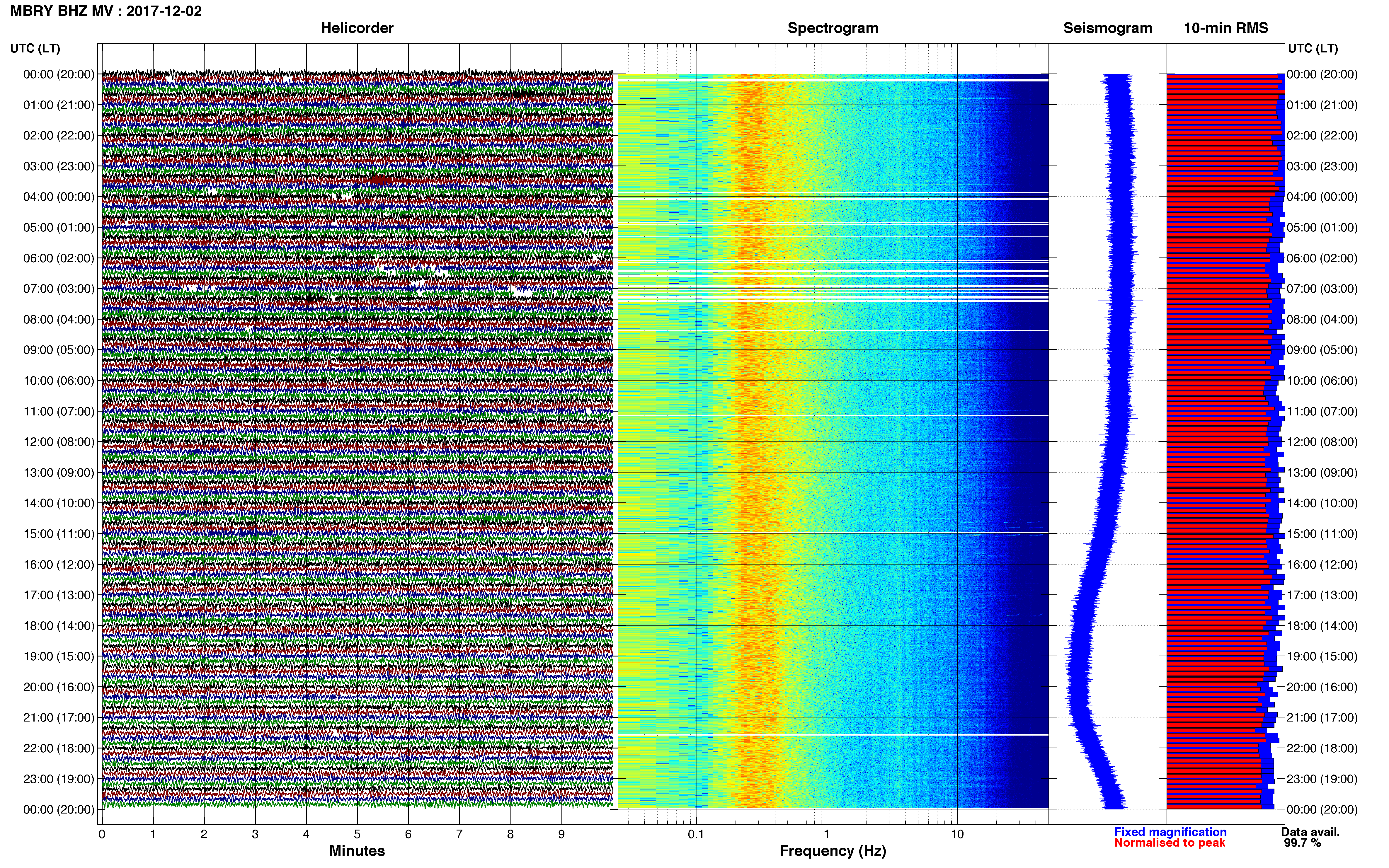The width and height of the screenshot is (1389, 868).
Task: Select the "Spectrogram" panel heading
Action: [833, 28]
